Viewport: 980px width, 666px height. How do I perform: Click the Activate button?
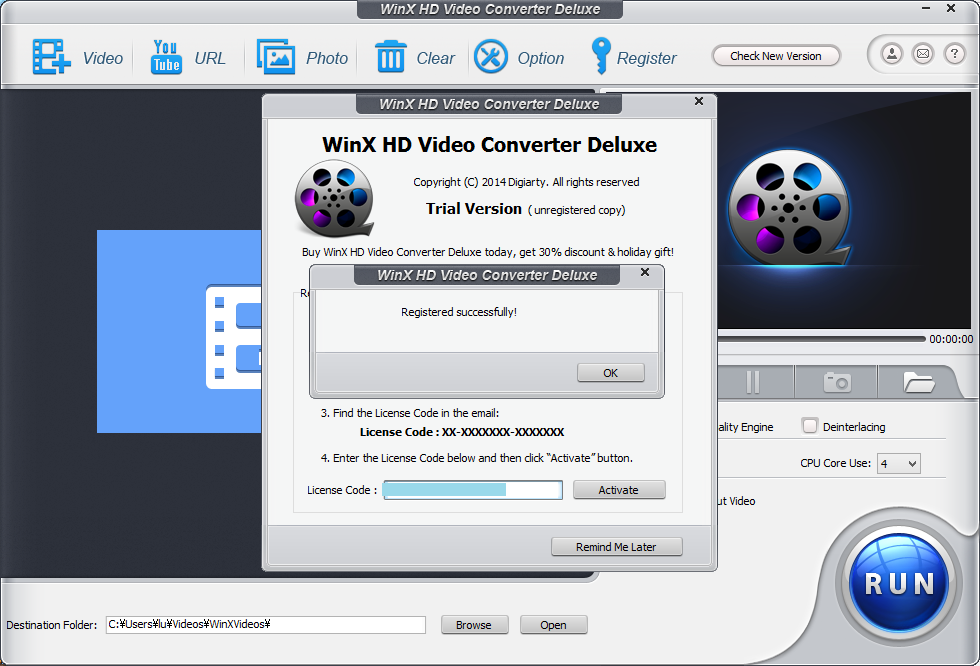click(619, 490)
